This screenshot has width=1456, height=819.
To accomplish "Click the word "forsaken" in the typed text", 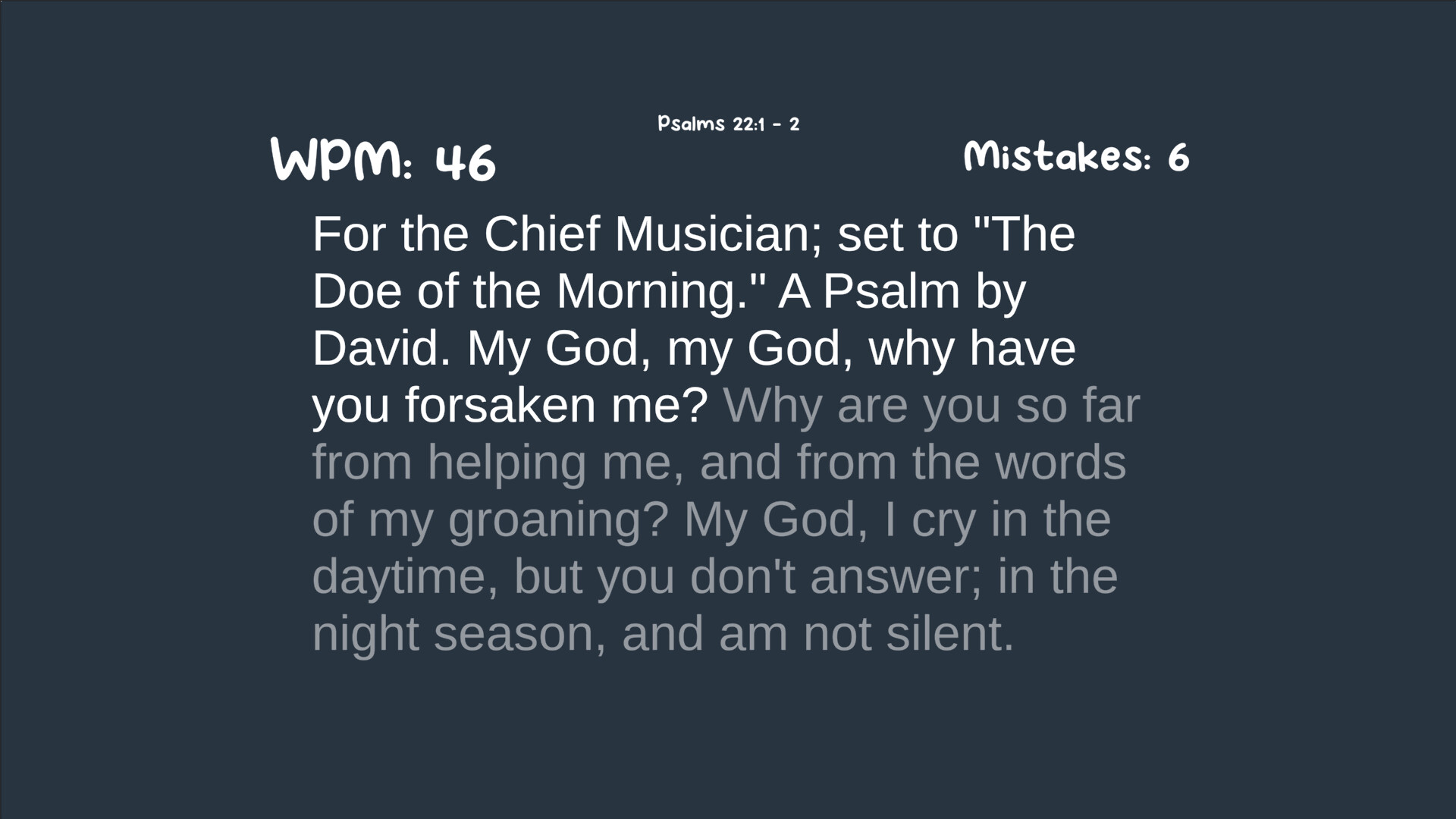I will click(x=500, y=405).
